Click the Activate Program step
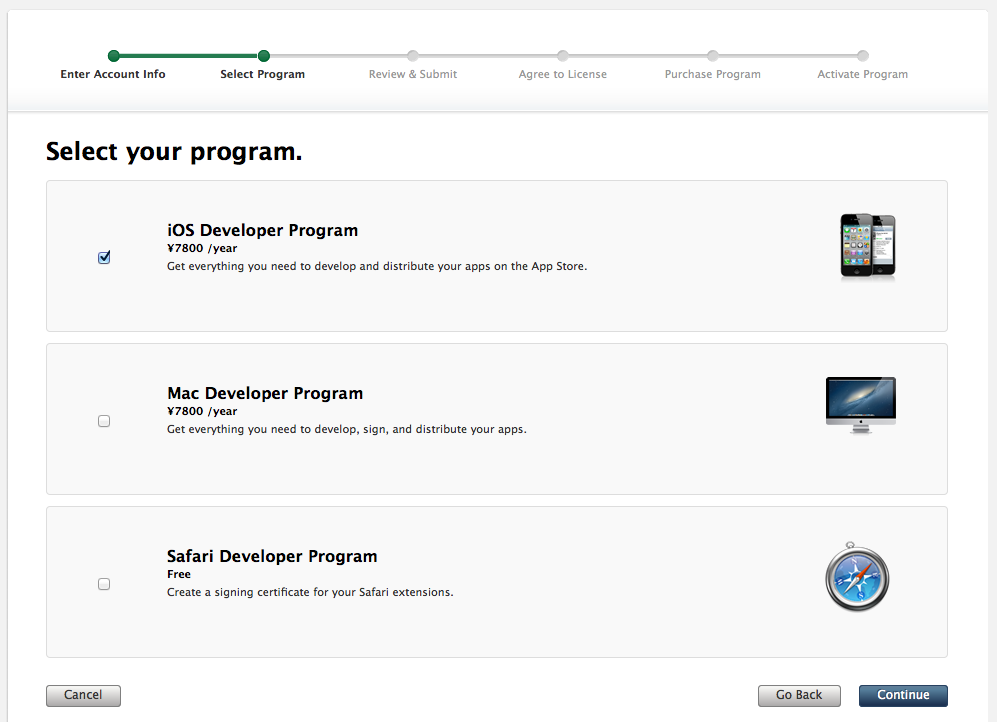The width and height of the screenshot is (997, 722). pyautogui.click(x=862, y=74)
